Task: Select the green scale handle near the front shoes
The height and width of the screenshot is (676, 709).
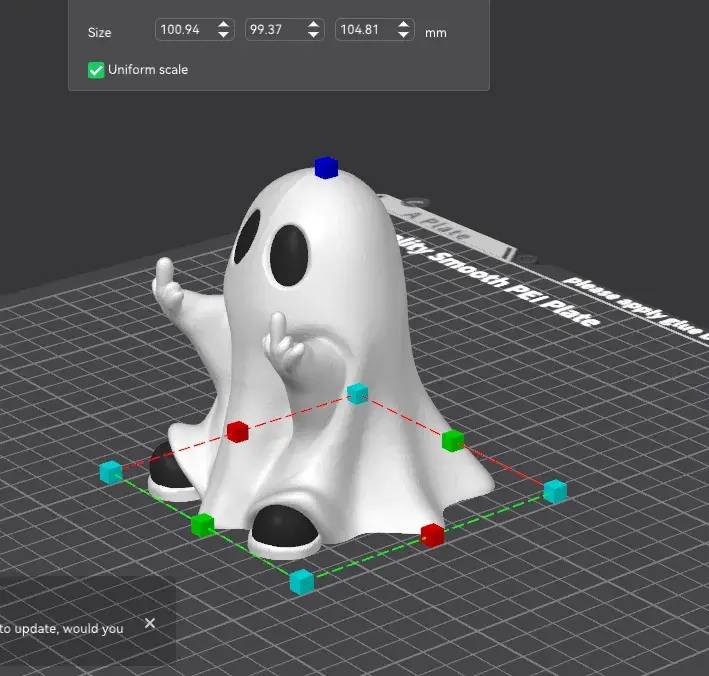Action: coord(203,524)
